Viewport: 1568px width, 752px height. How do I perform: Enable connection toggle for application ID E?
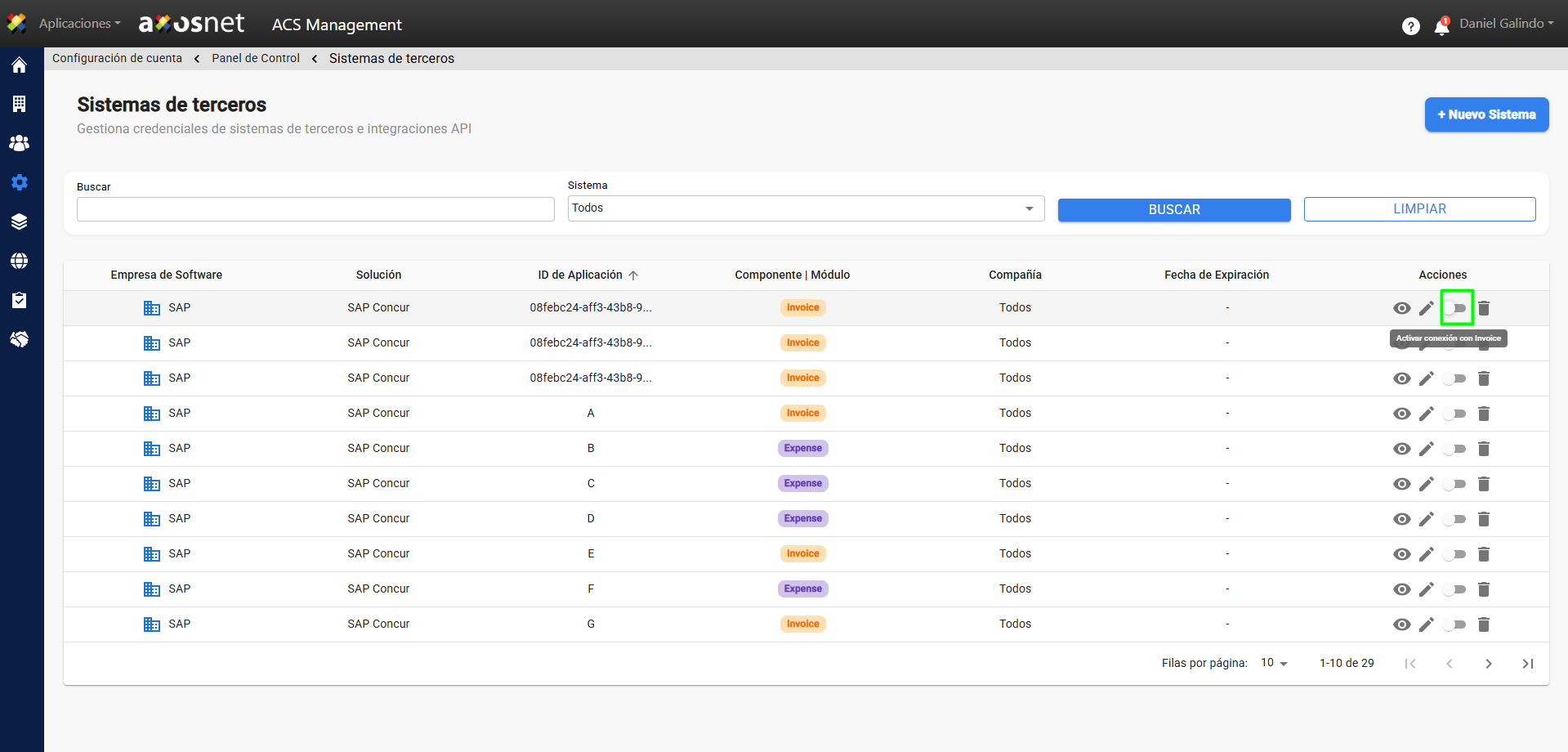[x=1454, y=554]
